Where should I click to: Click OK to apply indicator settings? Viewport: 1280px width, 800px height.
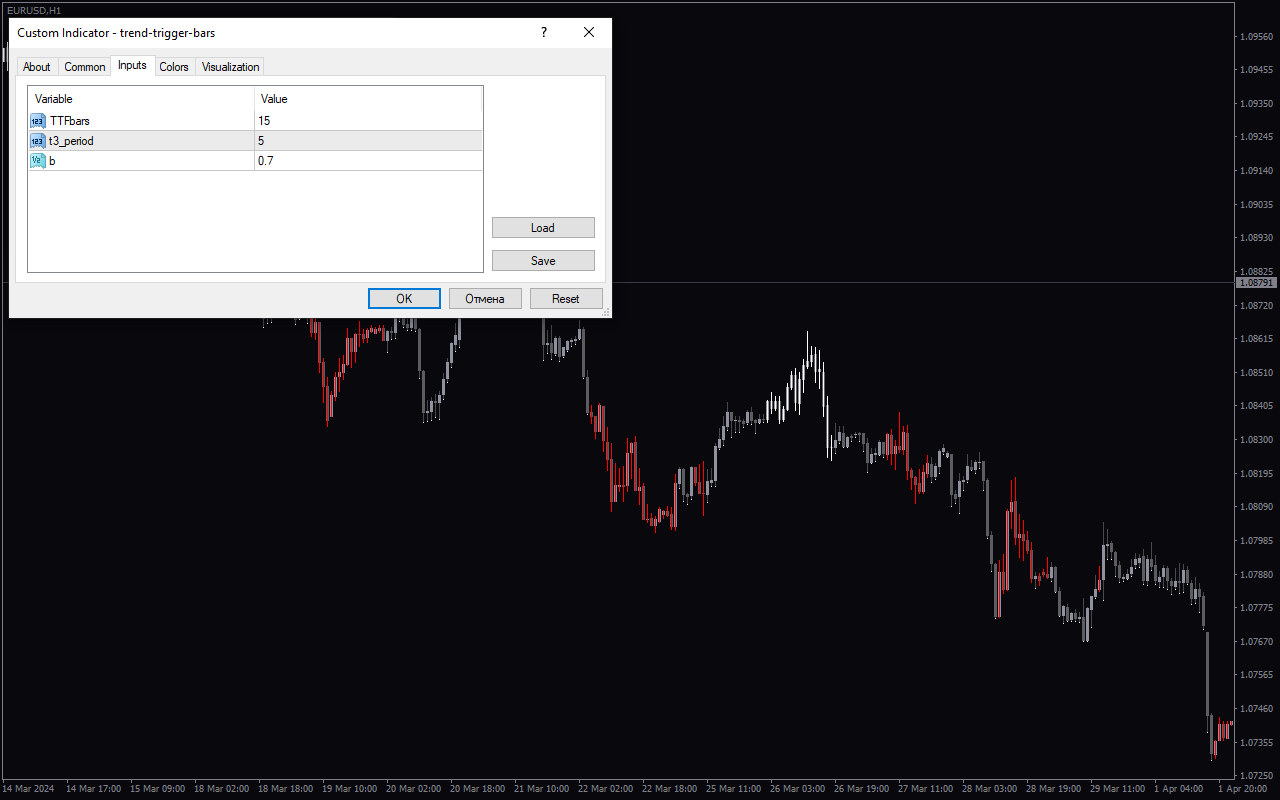click(404, 299)
